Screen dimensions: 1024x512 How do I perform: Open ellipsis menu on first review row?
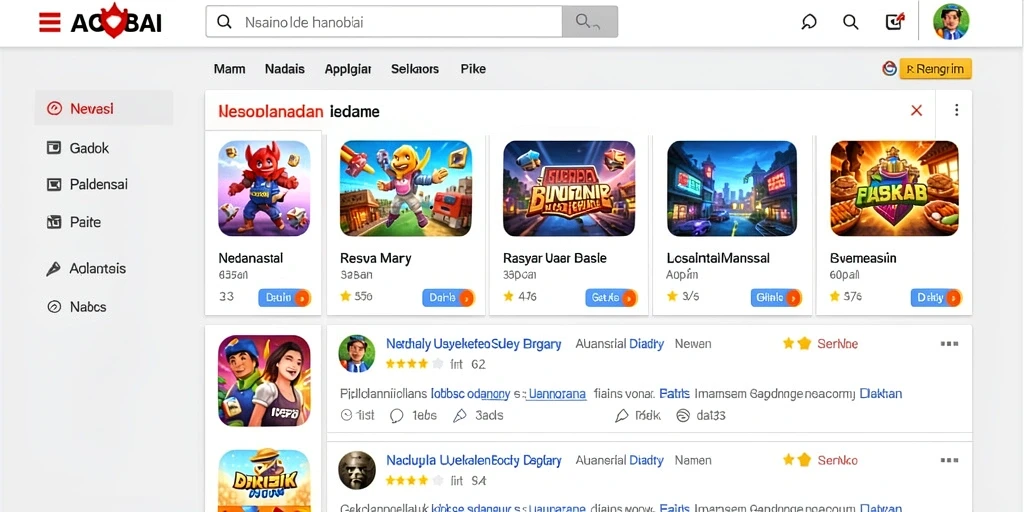(949, 344)
